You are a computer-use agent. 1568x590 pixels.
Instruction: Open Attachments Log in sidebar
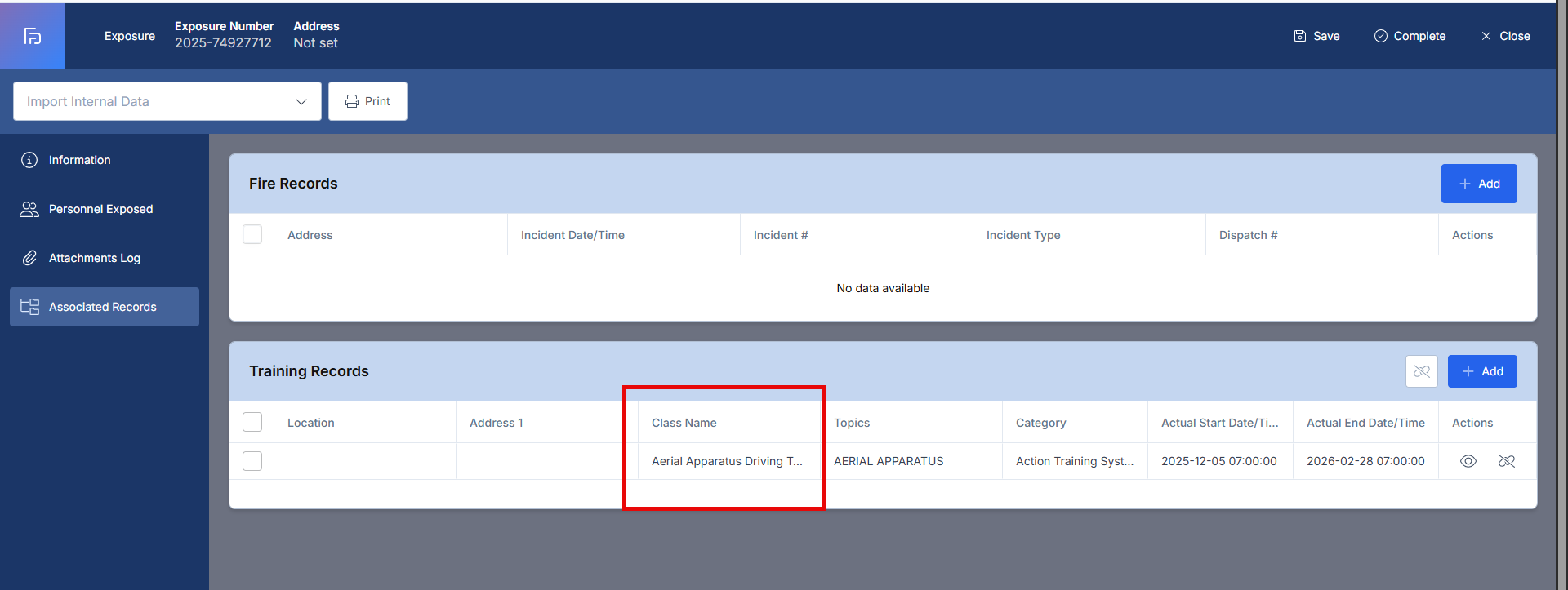click(94, 258)
